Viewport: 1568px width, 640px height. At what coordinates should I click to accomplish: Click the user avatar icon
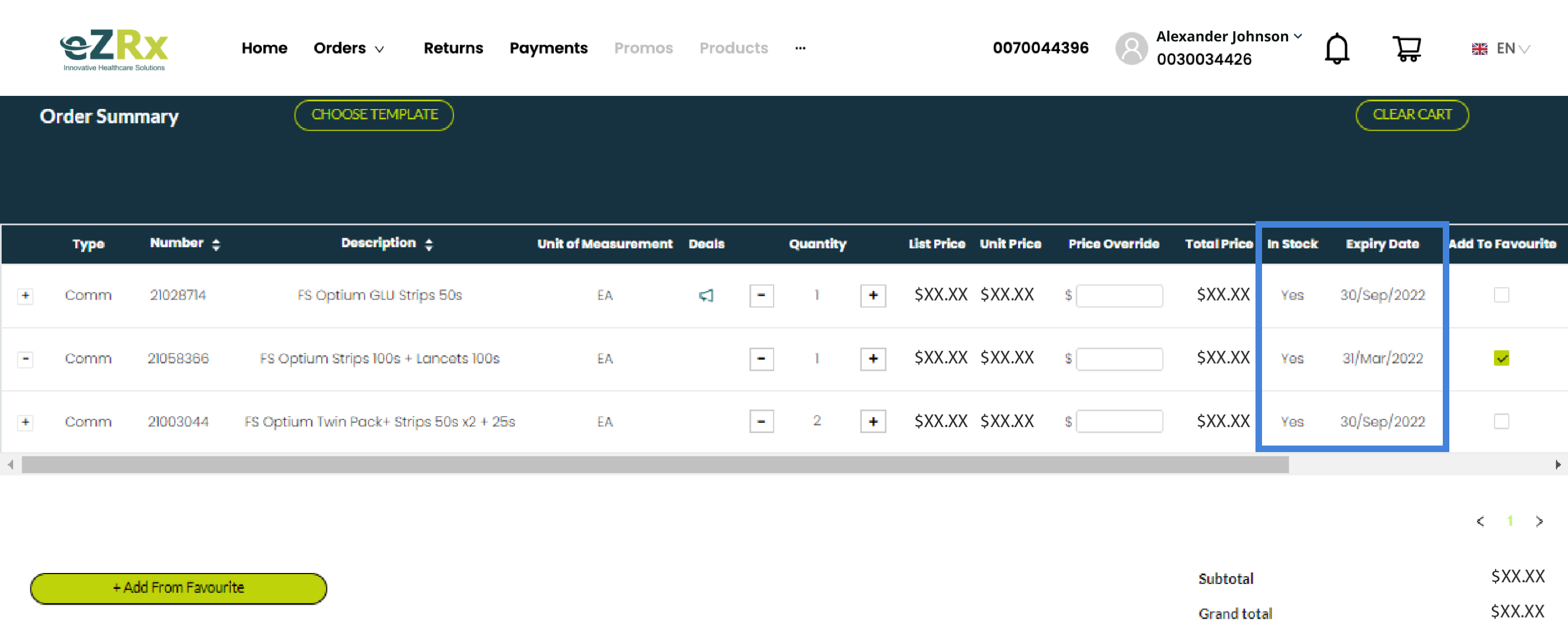[x=1131, y=48]
